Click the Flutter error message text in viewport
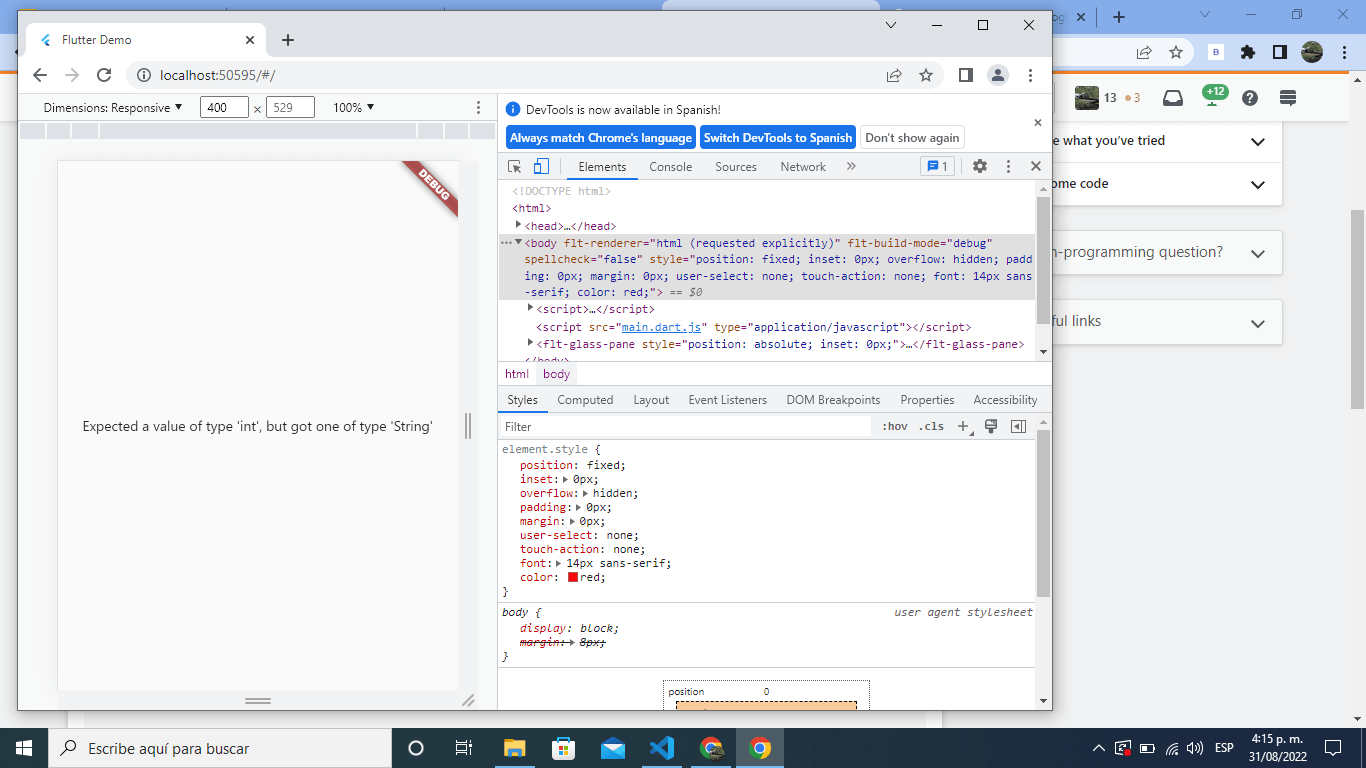 point(258,426)
